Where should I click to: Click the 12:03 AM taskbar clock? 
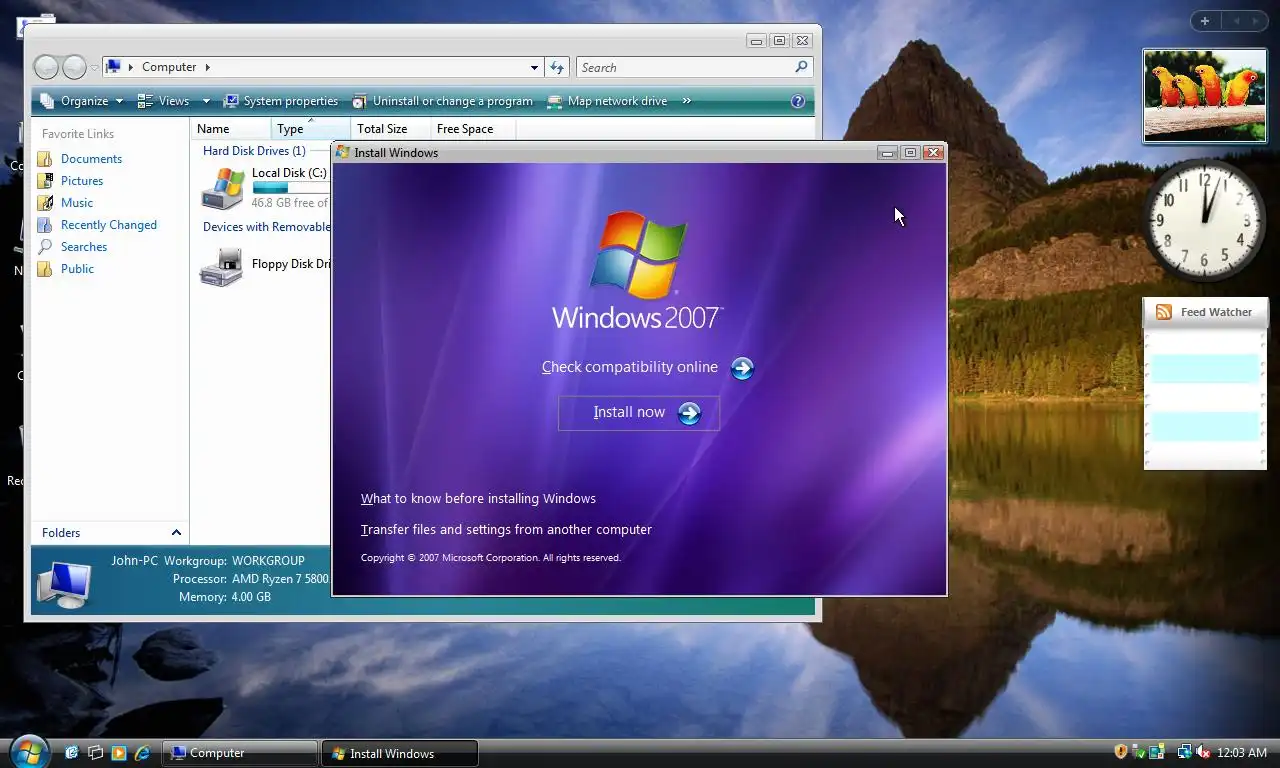(1242, 753)
